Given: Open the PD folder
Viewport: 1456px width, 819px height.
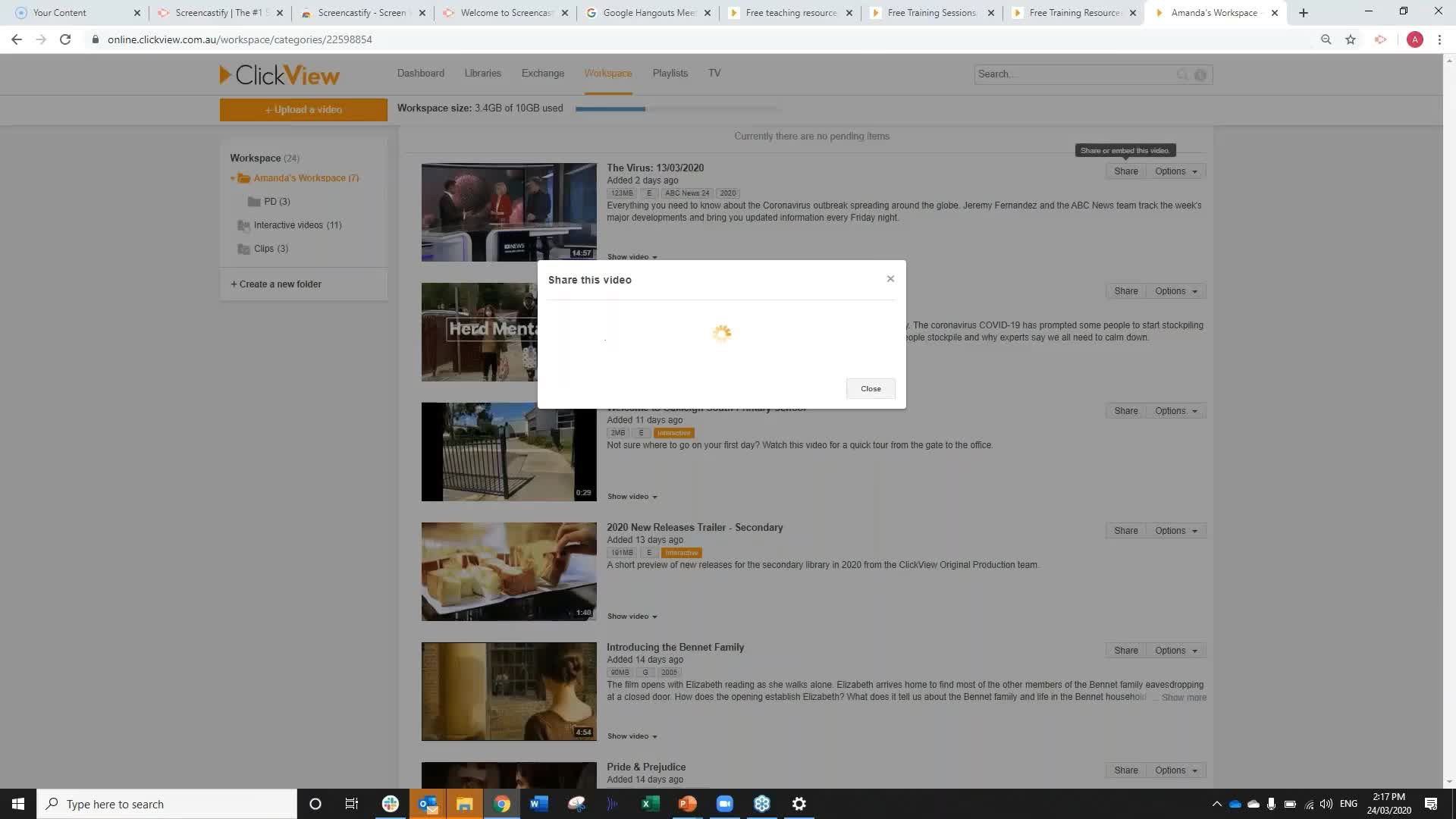Looking at the screenshot, I should pyautogui.click(x=277, y=202).
